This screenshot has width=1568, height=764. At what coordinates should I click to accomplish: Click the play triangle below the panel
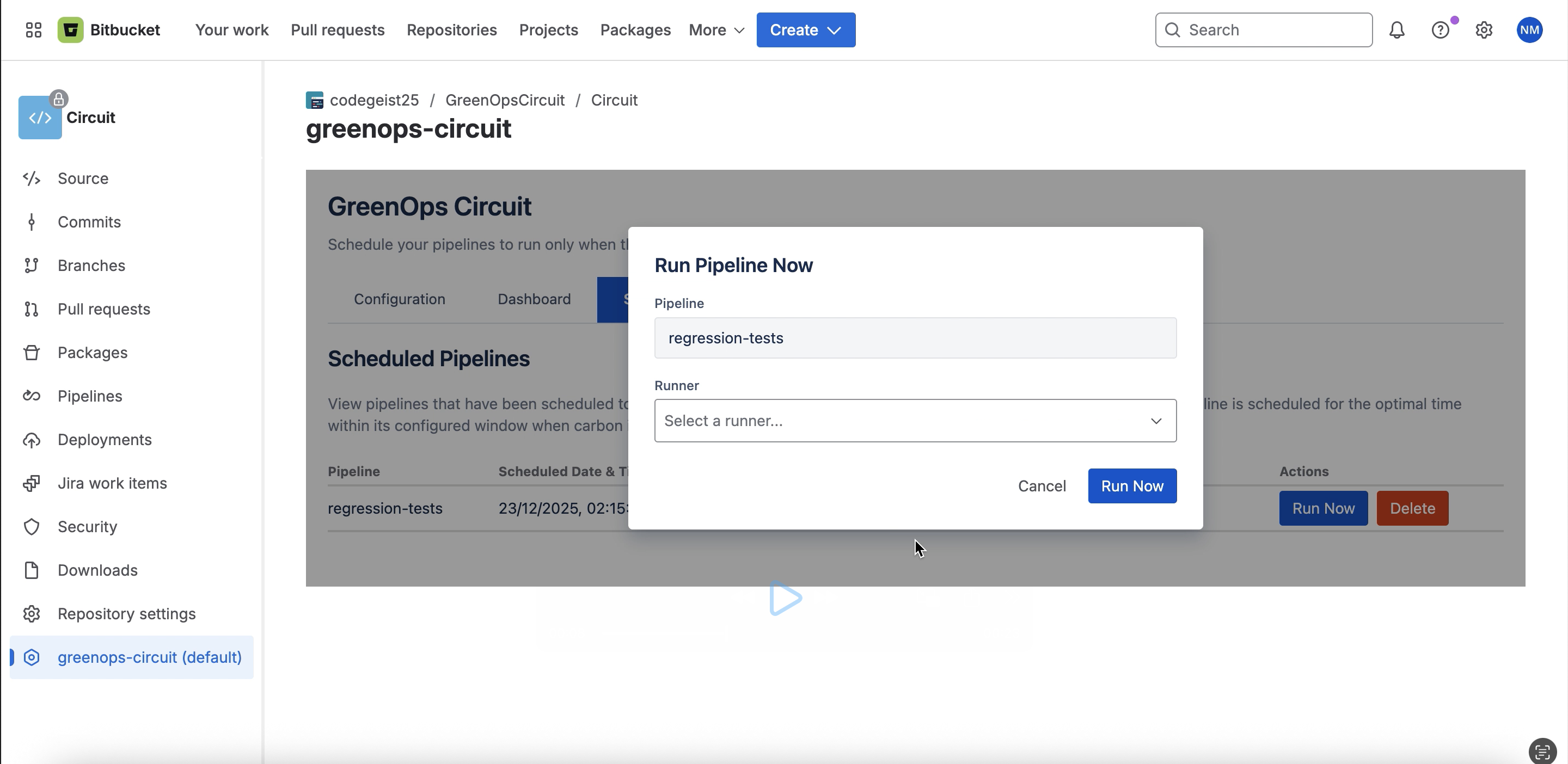click(x=785, y=599)
